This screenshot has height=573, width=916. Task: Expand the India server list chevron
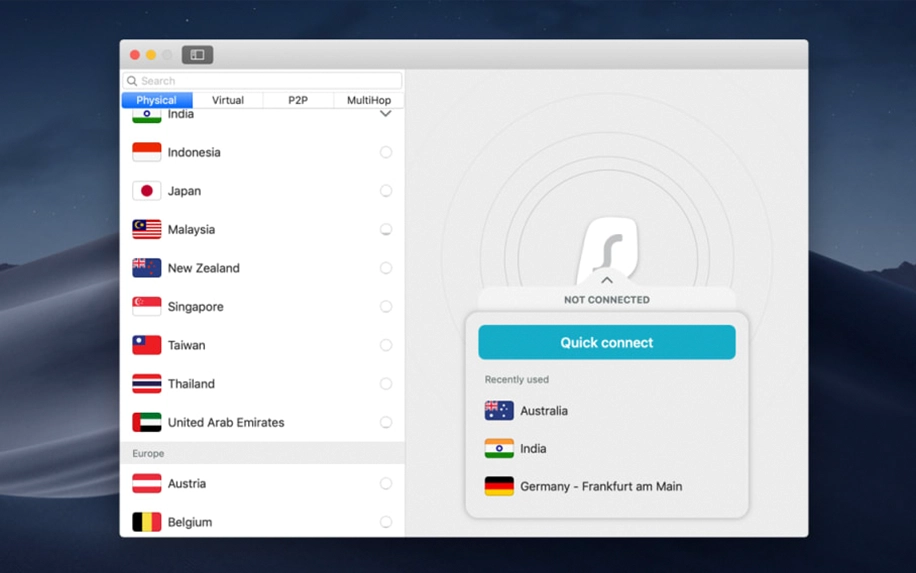386,113
